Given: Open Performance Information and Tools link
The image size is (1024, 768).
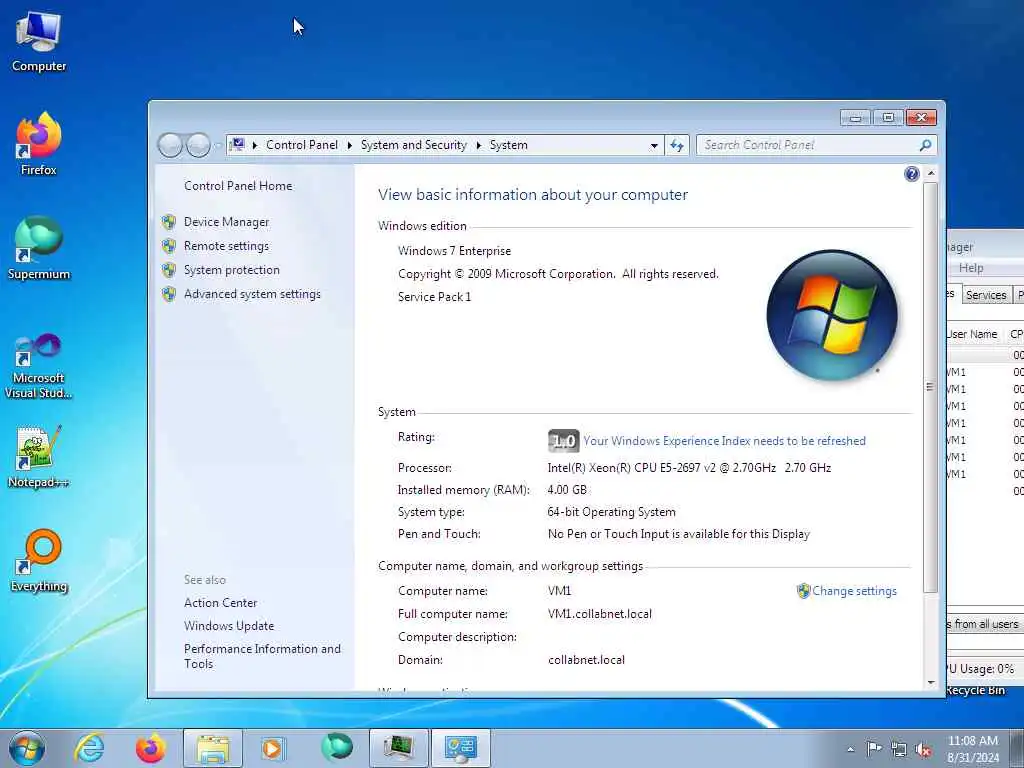Looking at the screenshot, I should 262,656.
